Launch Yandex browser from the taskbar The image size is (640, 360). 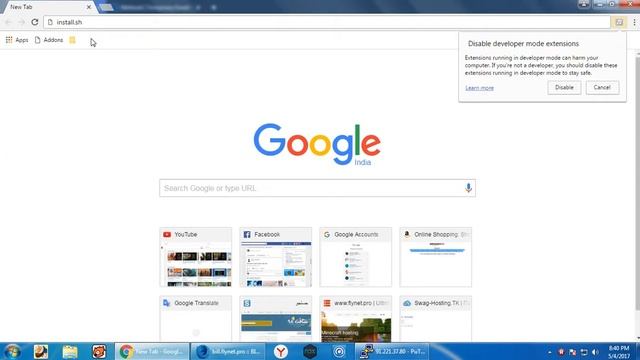(280, 351)
